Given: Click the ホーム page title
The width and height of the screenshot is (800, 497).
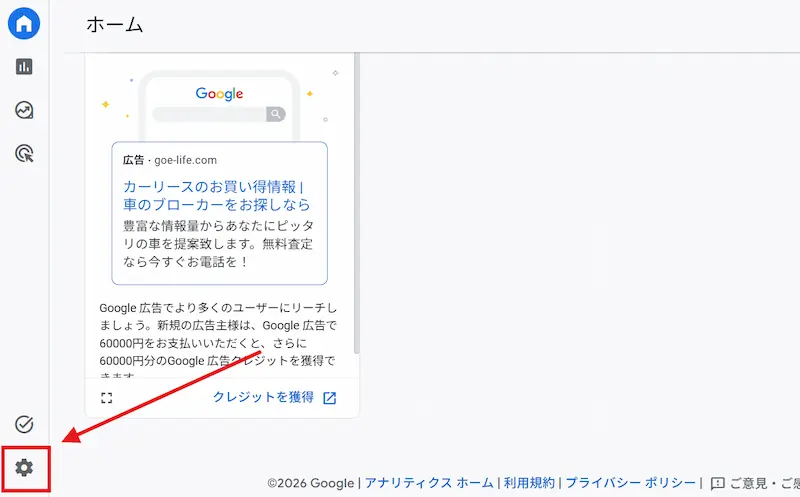Looking at the screenshot, I should coord(114,24).
